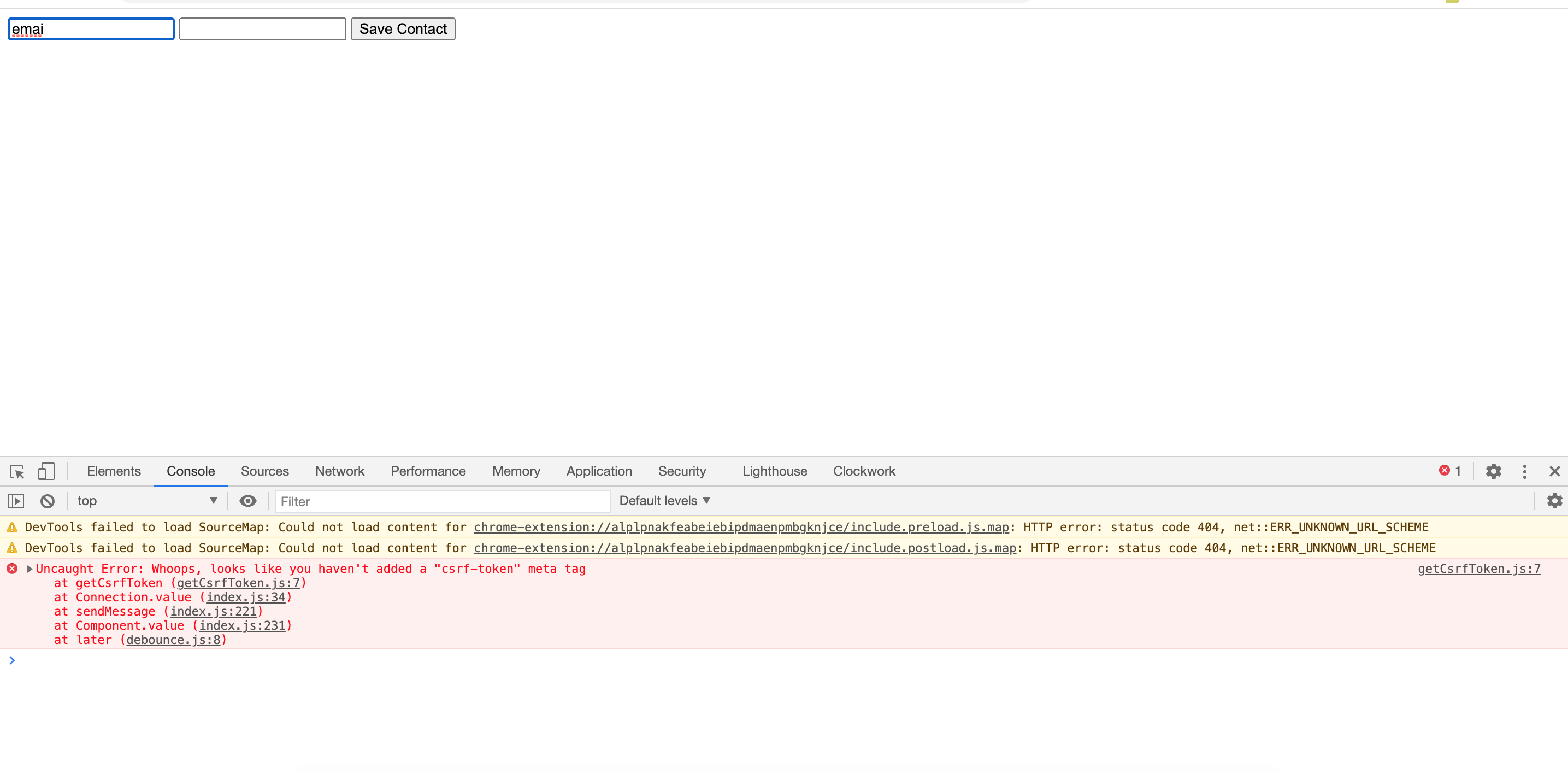
Task: Create a live expression with eye icon
Action: click(247, 501)
